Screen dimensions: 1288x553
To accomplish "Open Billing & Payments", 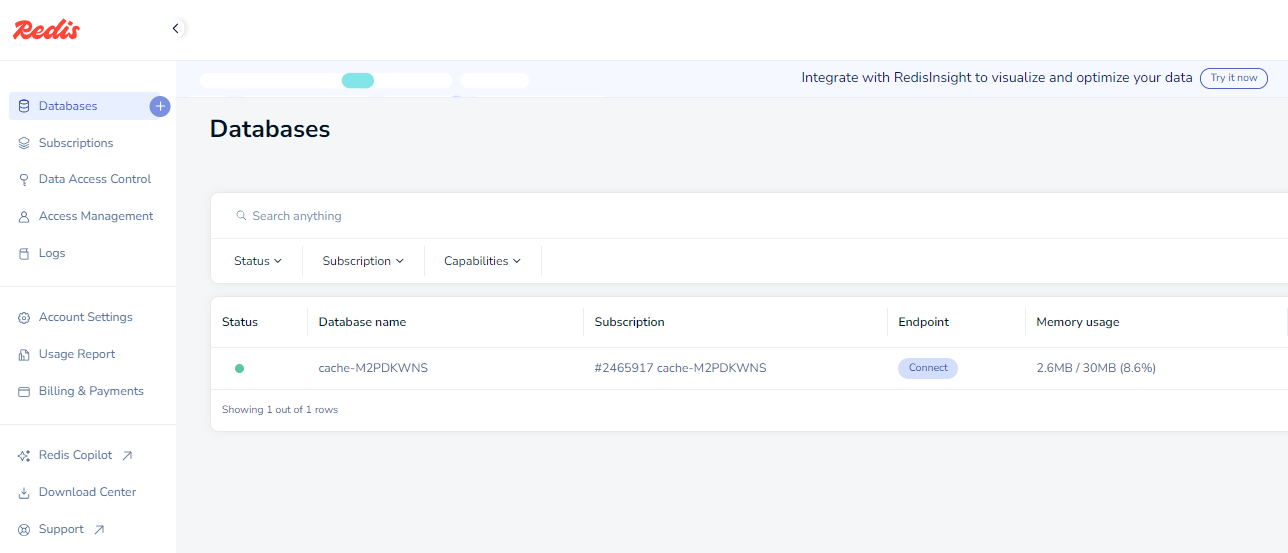I will 91,391.
